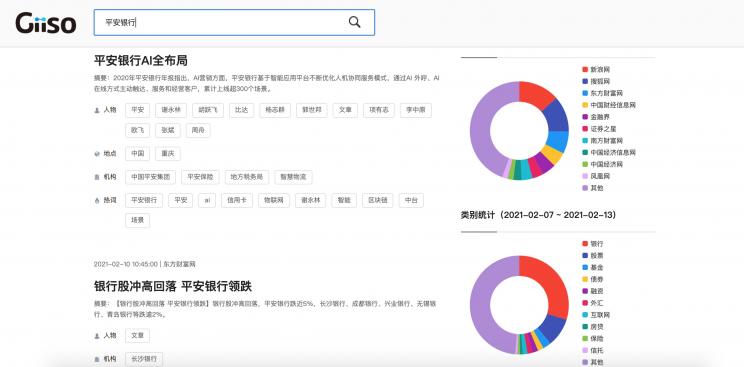The height and width of the screenshot is (367, 744).
Task: Toggle 凤凰网 legend entry
Action: tap(596, 176)
